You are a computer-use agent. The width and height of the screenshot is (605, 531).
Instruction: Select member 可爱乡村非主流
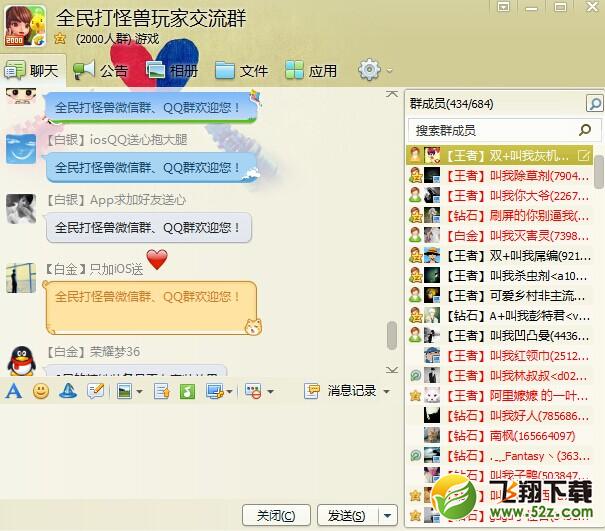(499, 296)
